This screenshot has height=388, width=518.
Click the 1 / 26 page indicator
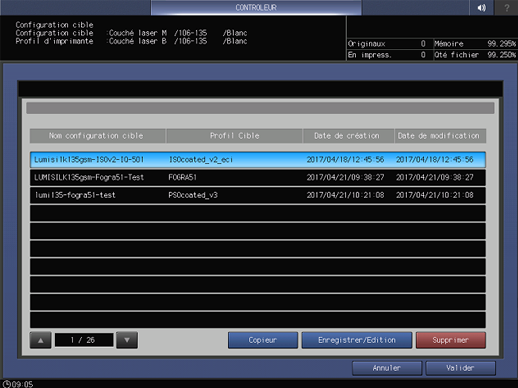[x=84, y=340]
